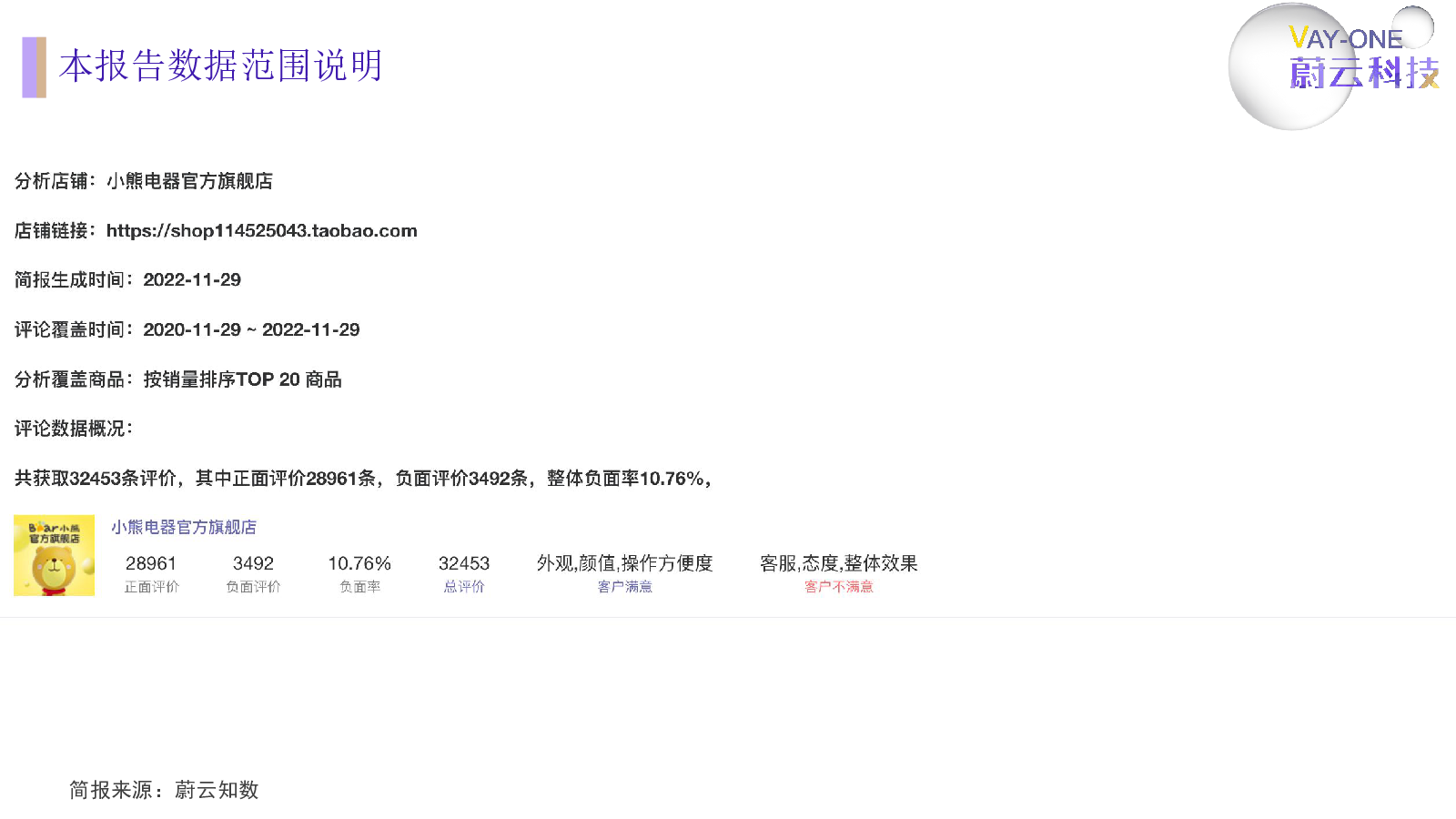Toggle the 客户不满意 highlight

pyautogui.click(x=837, y=587)
